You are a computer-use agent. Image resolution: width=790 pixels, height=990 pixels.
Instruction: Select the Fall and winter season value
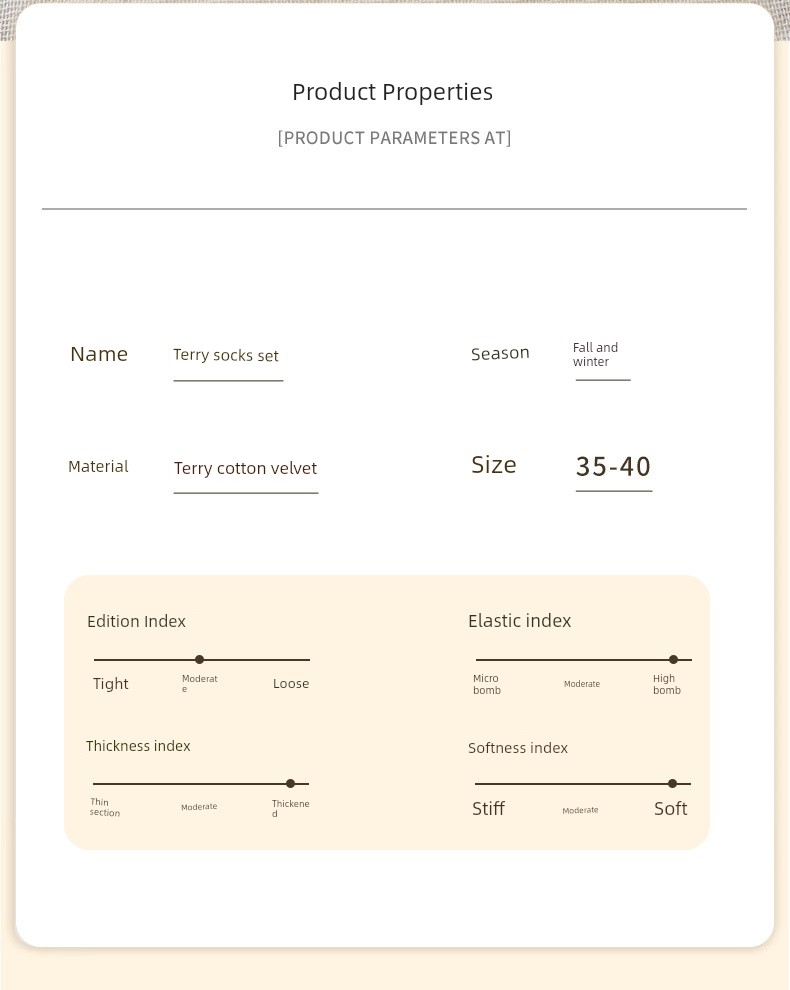(595, 354)
